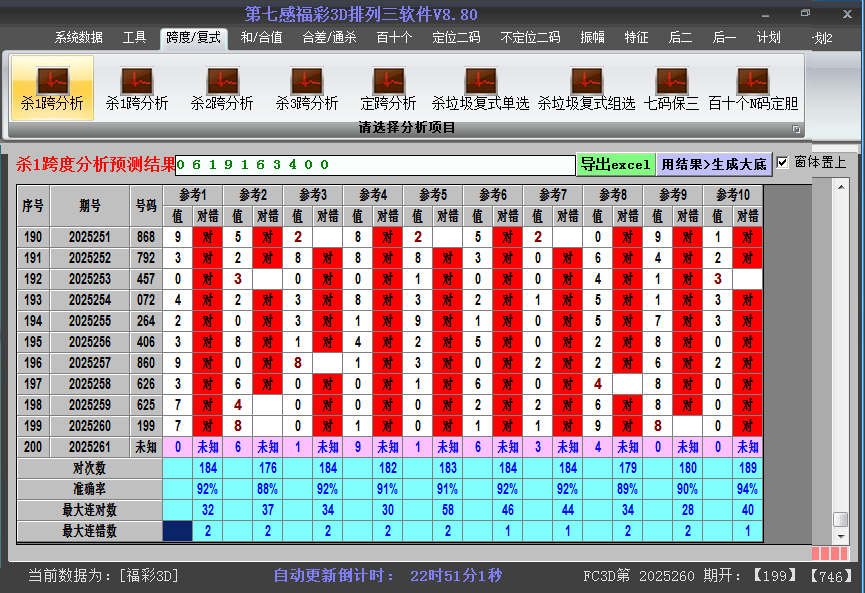Viewport: 865px width, 593px height.
Task: Click the 自动更新倒计时 countdown text
Action: [x=388, y=575]
